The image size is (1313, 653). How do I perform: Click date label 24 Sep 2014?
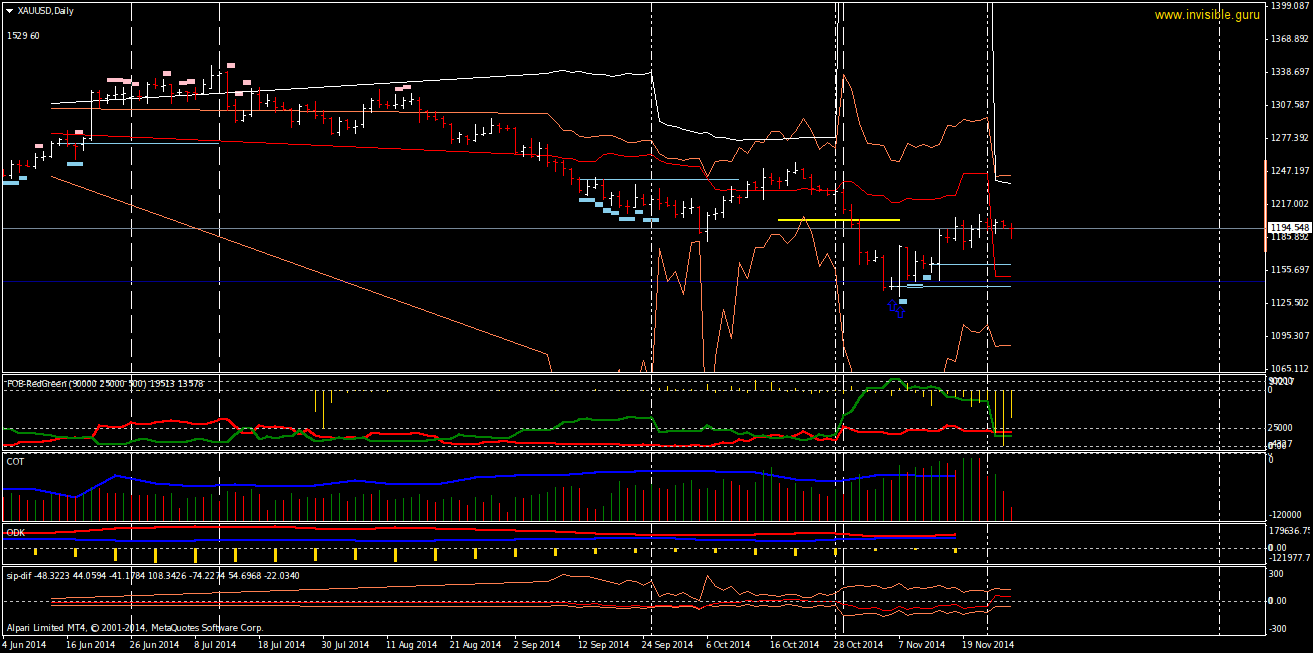667,645
